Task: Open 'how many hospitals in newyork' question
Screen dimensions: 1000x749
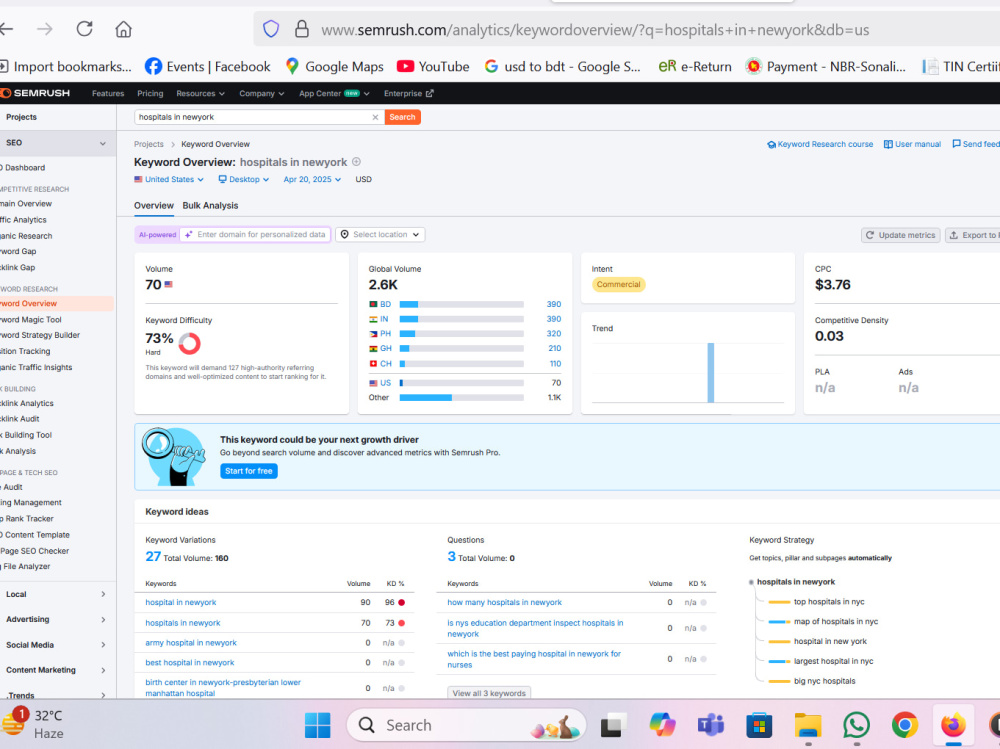Action: 504,602
